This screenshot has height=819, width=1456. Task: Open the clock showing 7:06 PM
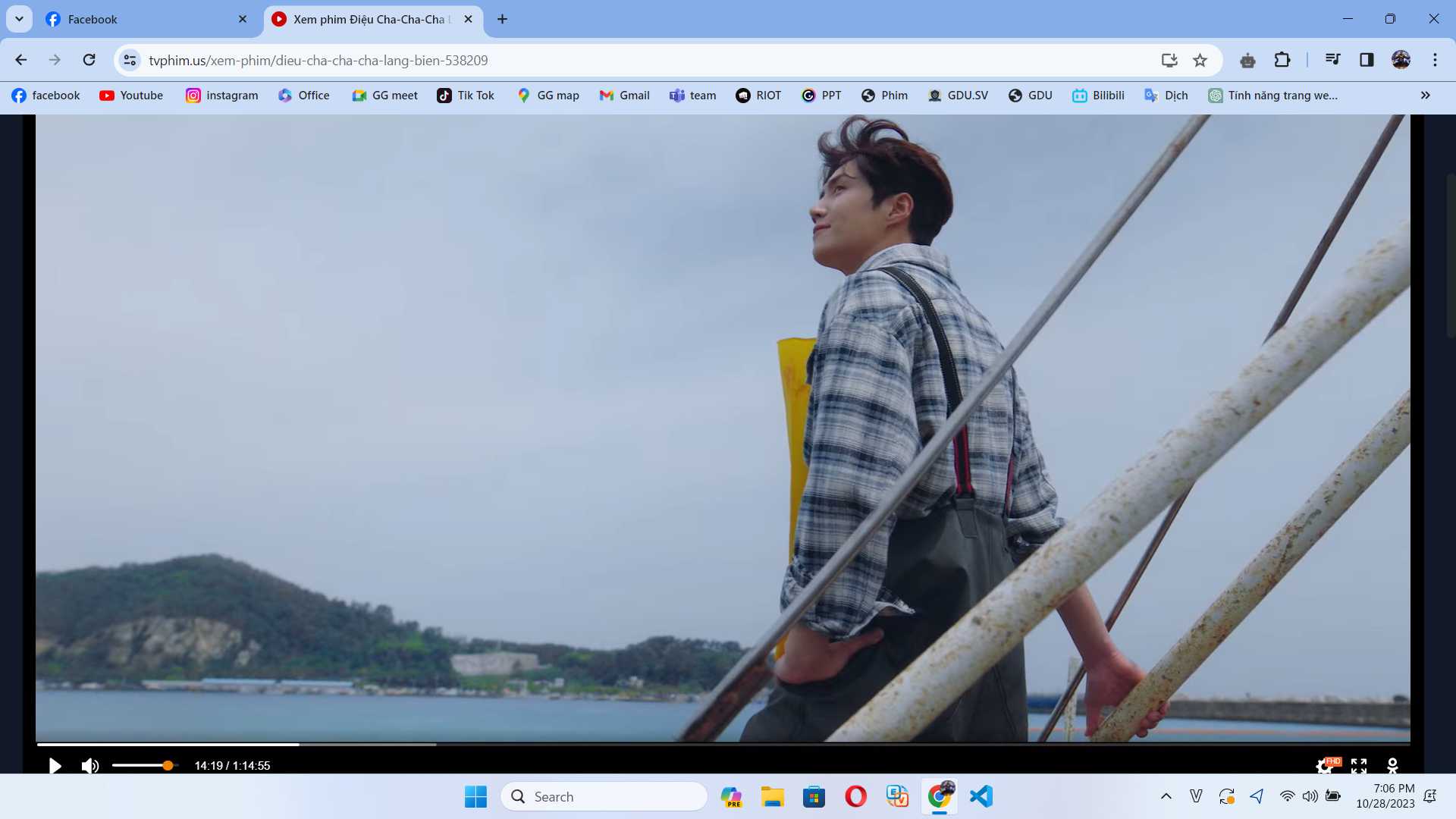click(x=1385, y=796)
